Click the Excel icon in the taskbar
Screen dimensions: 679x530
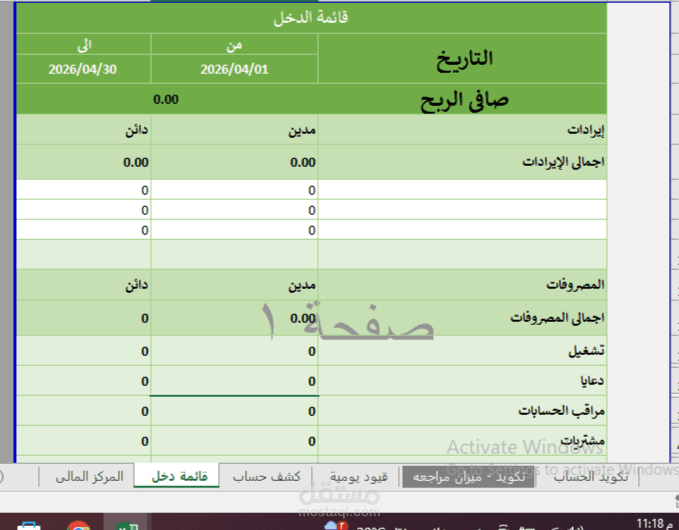(126, 525)
